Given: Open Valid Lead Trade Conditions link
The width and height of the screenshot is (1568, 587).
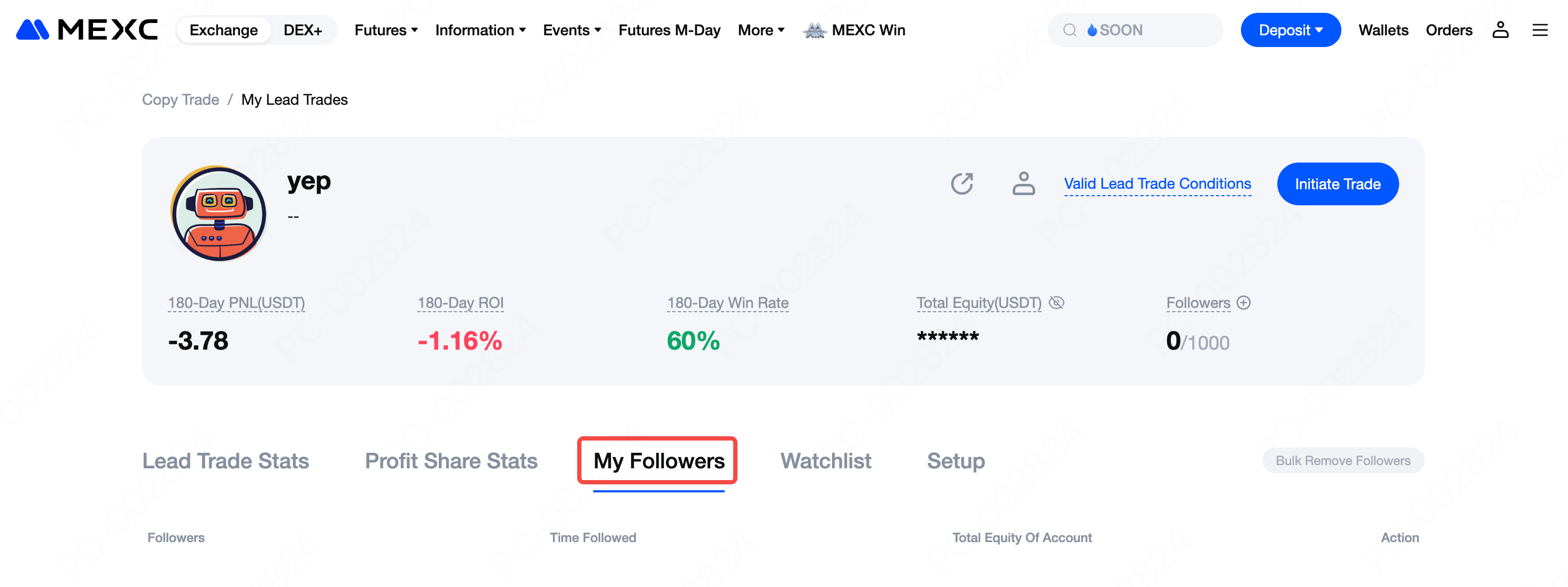Looking at the screenshot, I should tap(1157, 183).
